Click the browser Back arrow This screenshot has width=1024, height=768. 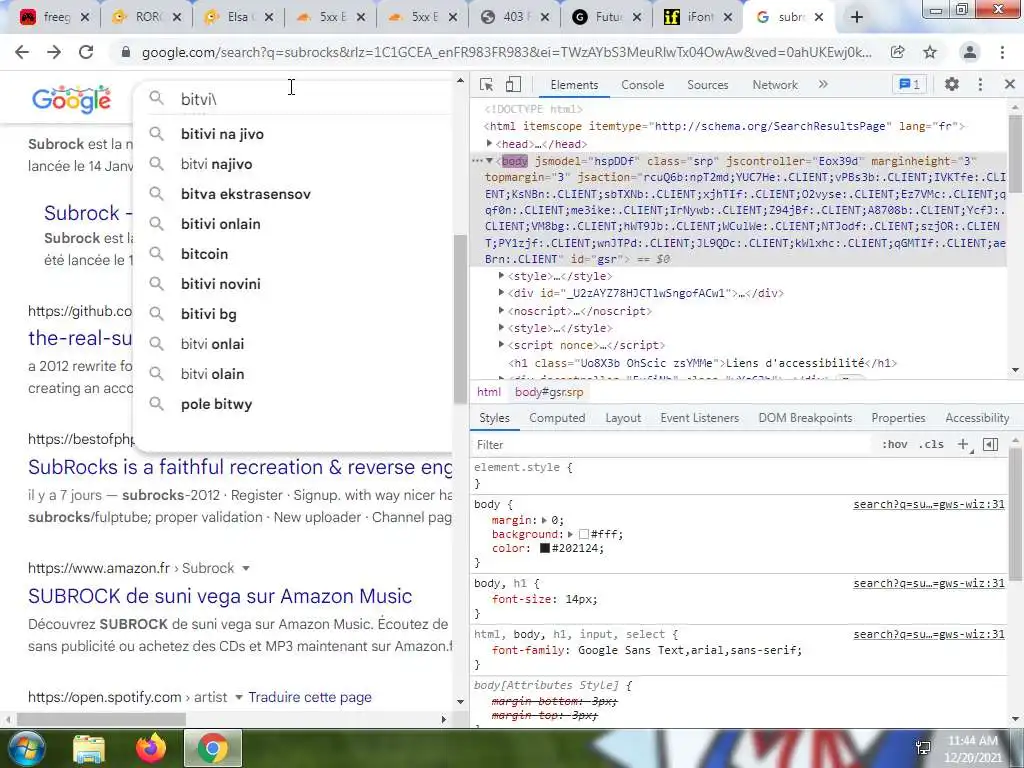pyautogui.click(x=22, y=52)
